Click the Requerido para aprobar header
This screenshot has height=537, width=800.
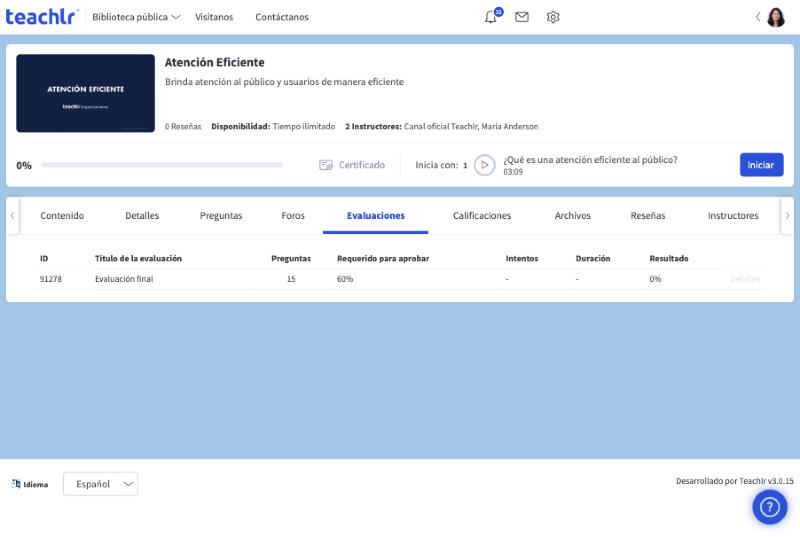click(383, 259)
